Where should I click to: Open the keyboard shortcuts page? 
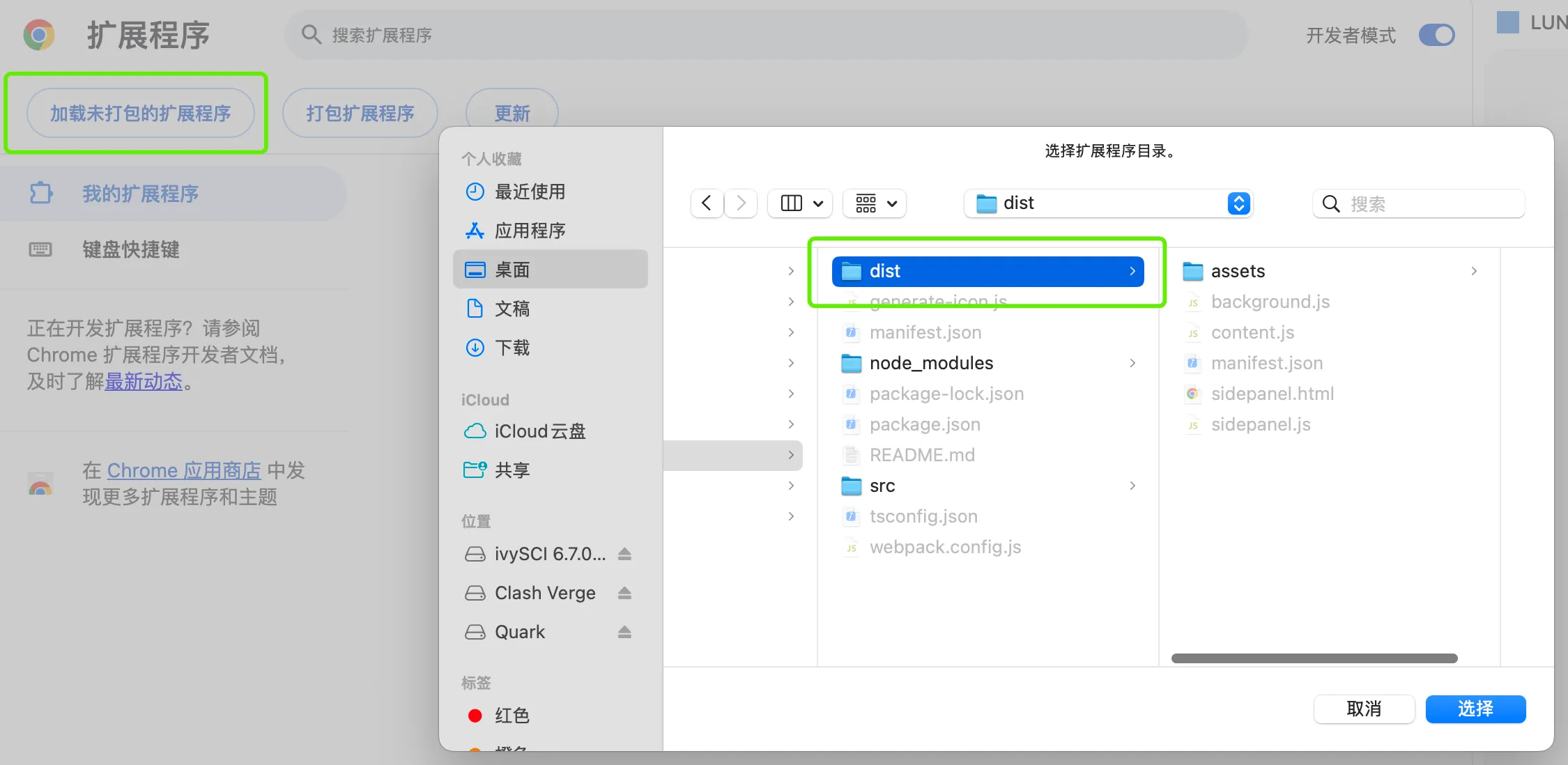pos(131,249)
